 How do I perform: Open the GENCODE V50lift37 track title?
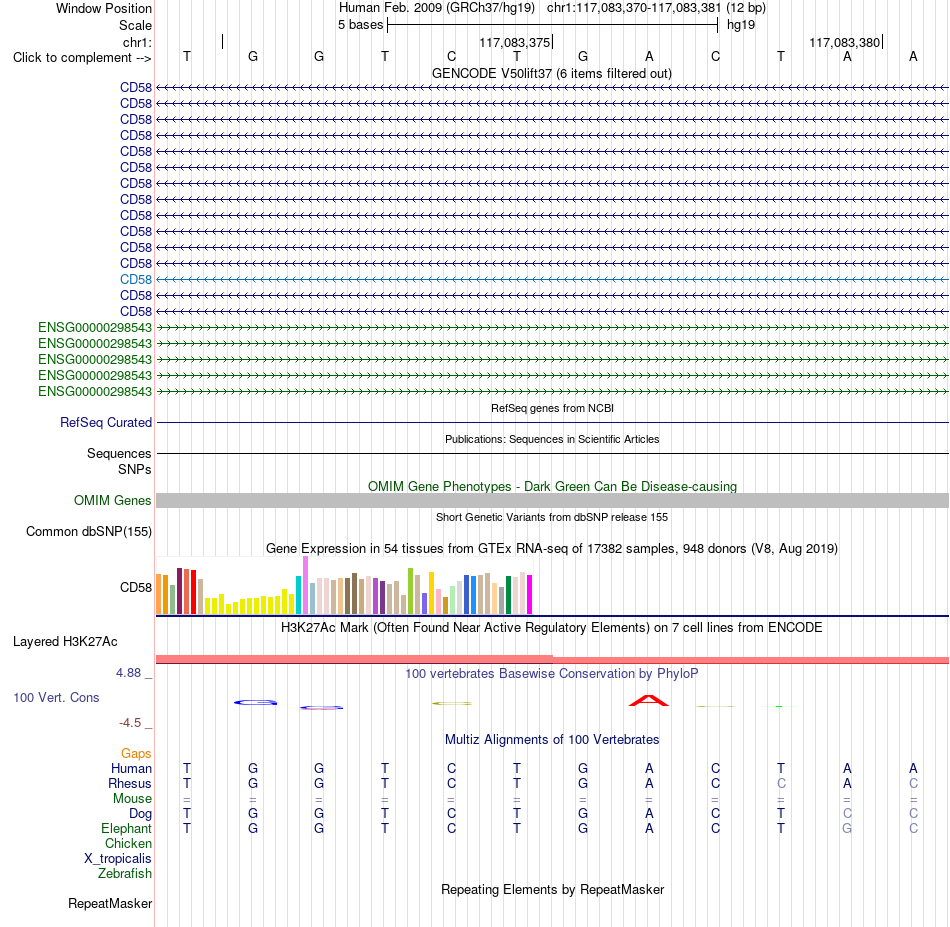(552, 74)
